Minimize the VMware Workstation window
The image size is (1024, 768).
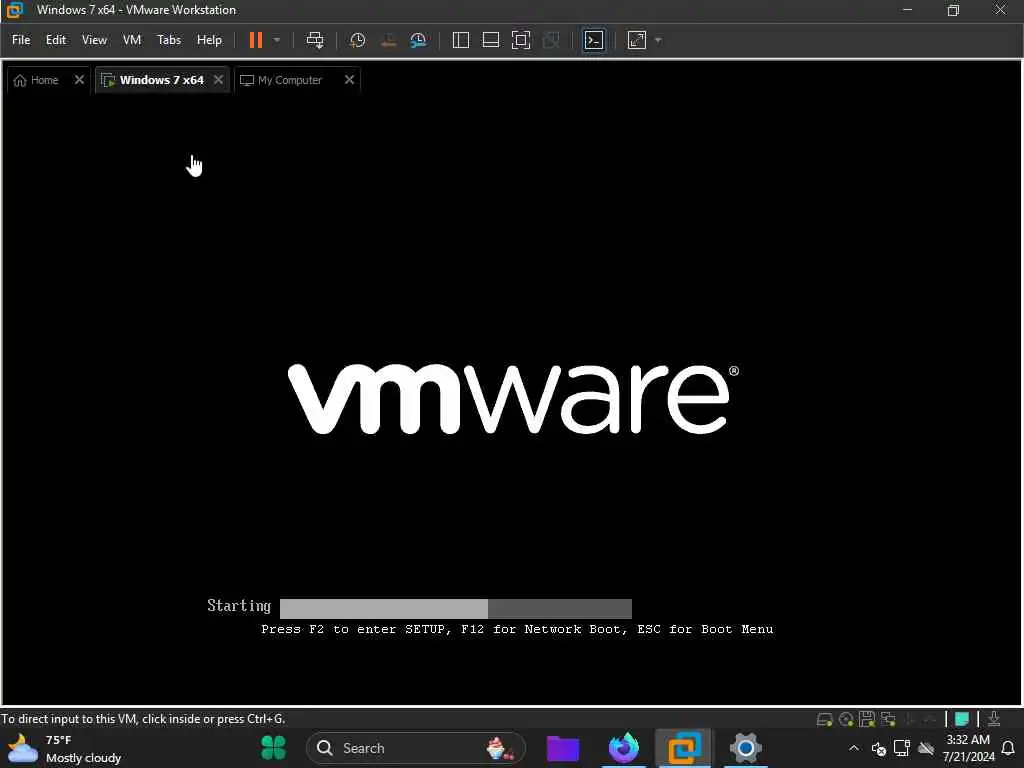click(x=907, y=10)
